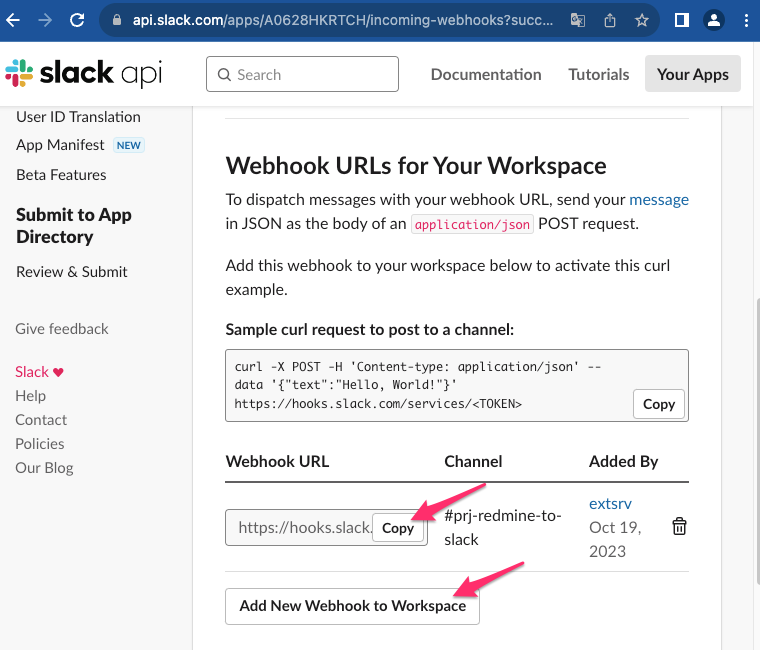Viewport: 760px width, 650px height.
Task: Click the Slack heart link
Action: coord(39,372)
